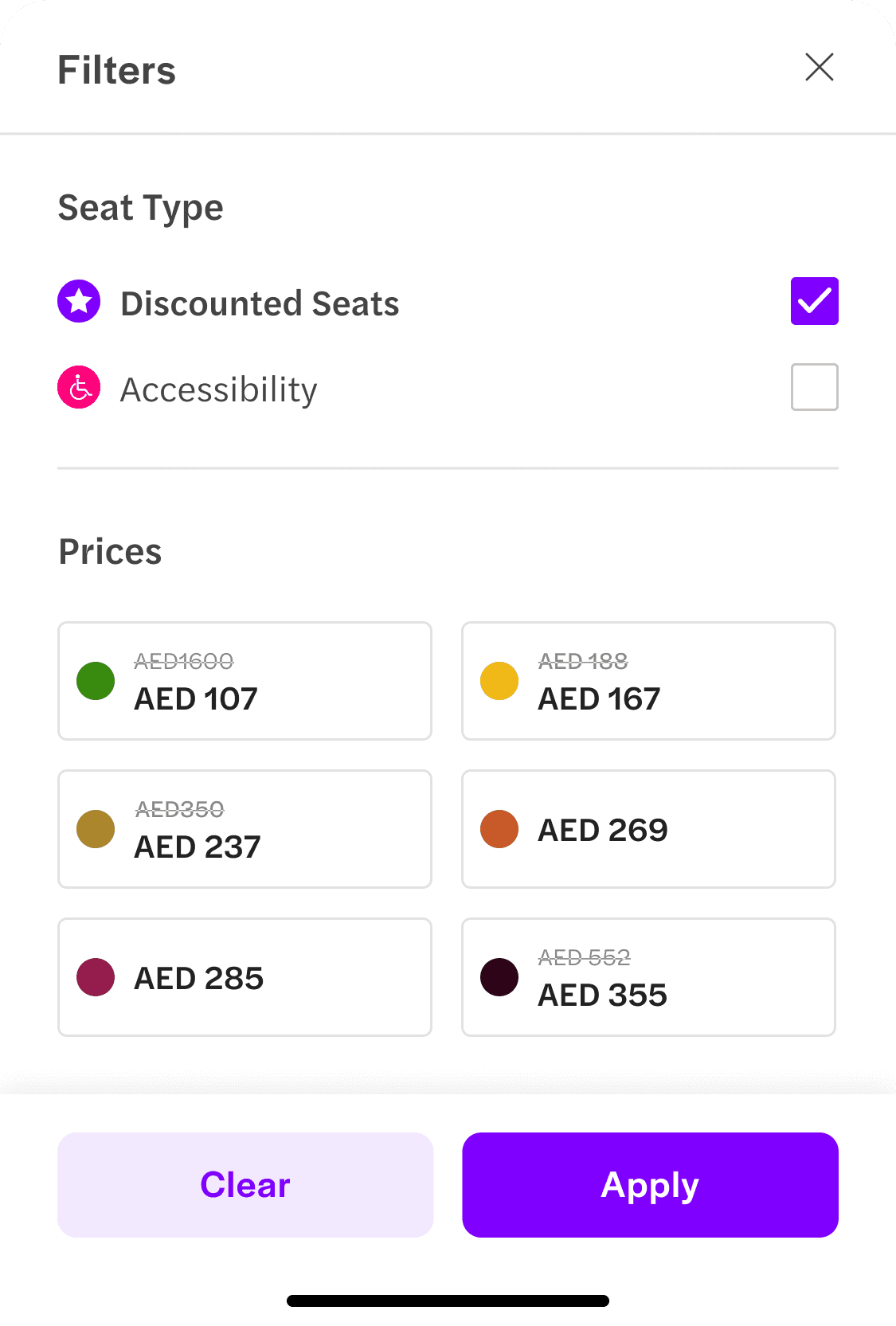Click the dark maroon AED 355 dot
The width and height of the screenshot is (896, 1326).
(x=499, y=977)
